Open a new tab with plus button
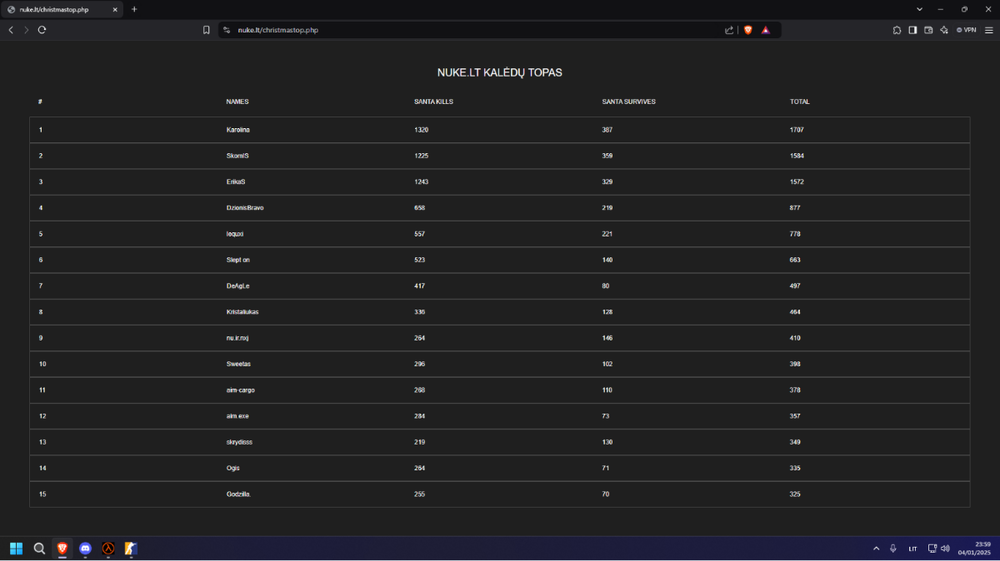The height and width of the screenshot is (561, 1000). click(x=134, y=9)
